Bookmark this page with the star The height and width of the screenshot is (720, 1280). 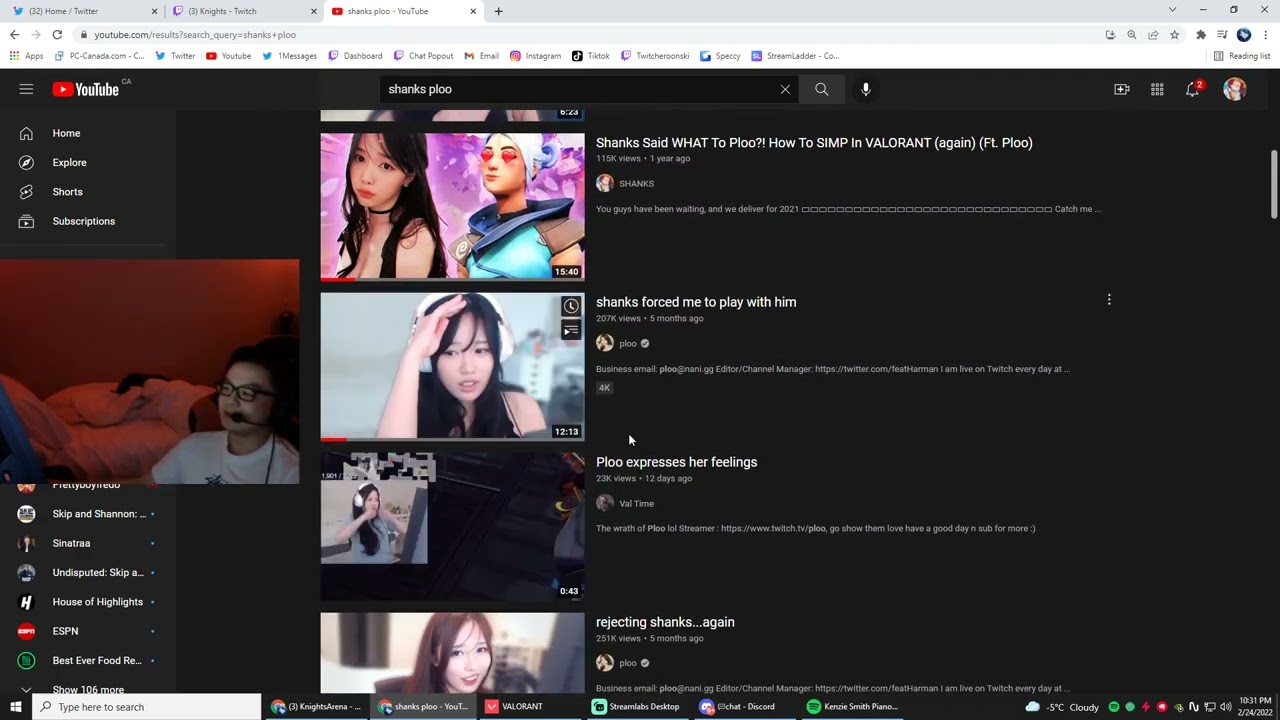1174,34
